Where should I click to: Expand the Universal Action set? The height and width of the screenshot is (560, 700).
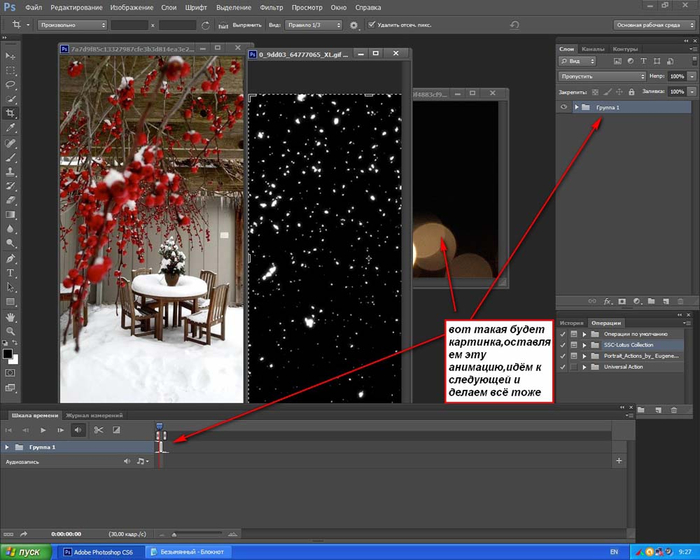pos(584,367)
